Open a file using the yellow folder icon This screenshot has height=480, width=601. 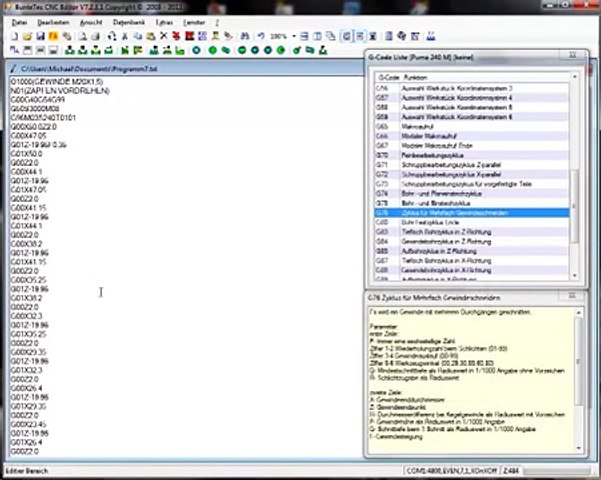click(27, 36)
